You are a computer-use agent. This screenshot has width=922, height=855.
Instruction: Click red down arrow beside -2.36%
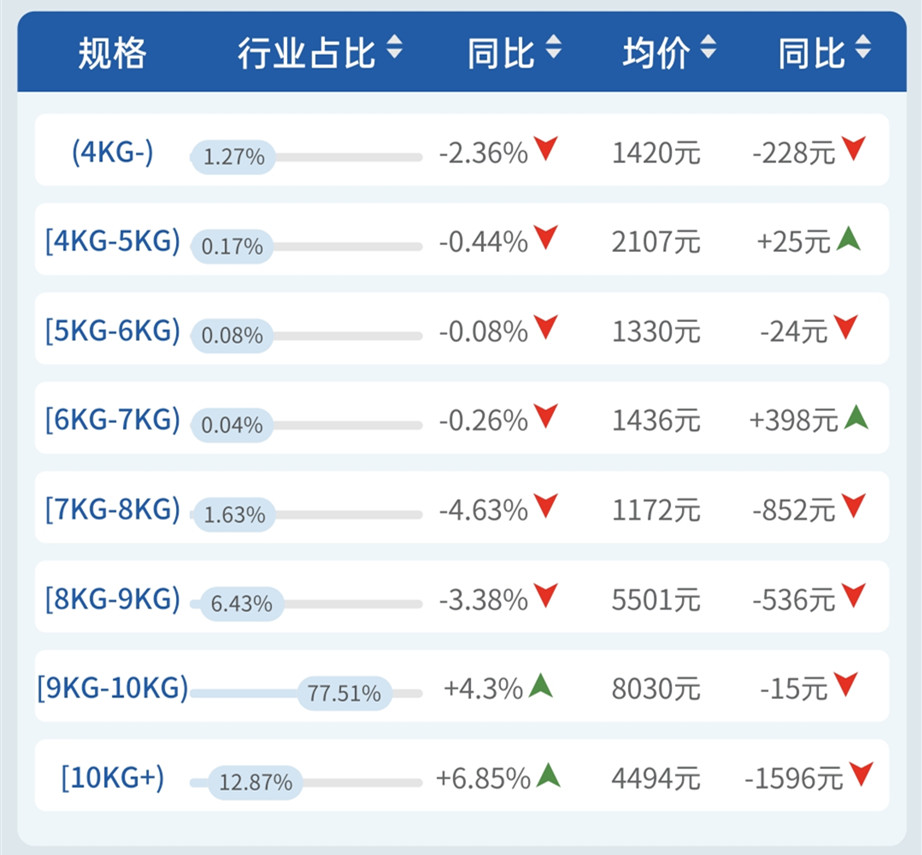click(545, 150)
